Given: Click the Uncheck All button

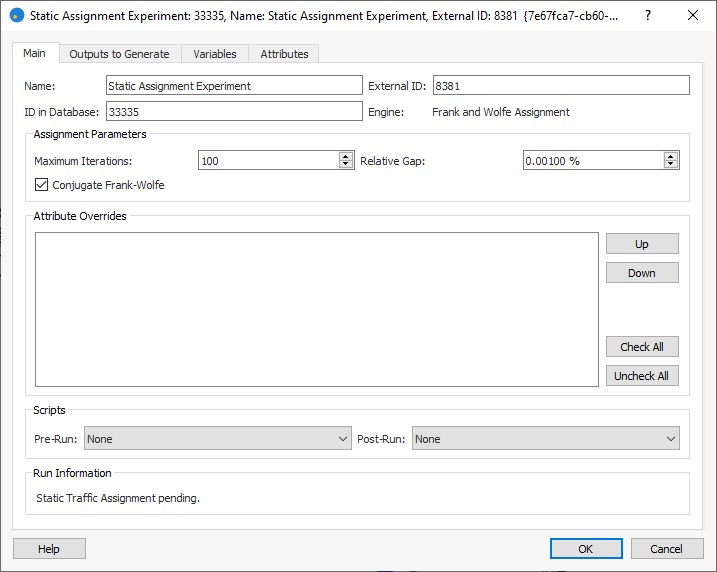Looking at the screenshot, I should click(641, 376).
